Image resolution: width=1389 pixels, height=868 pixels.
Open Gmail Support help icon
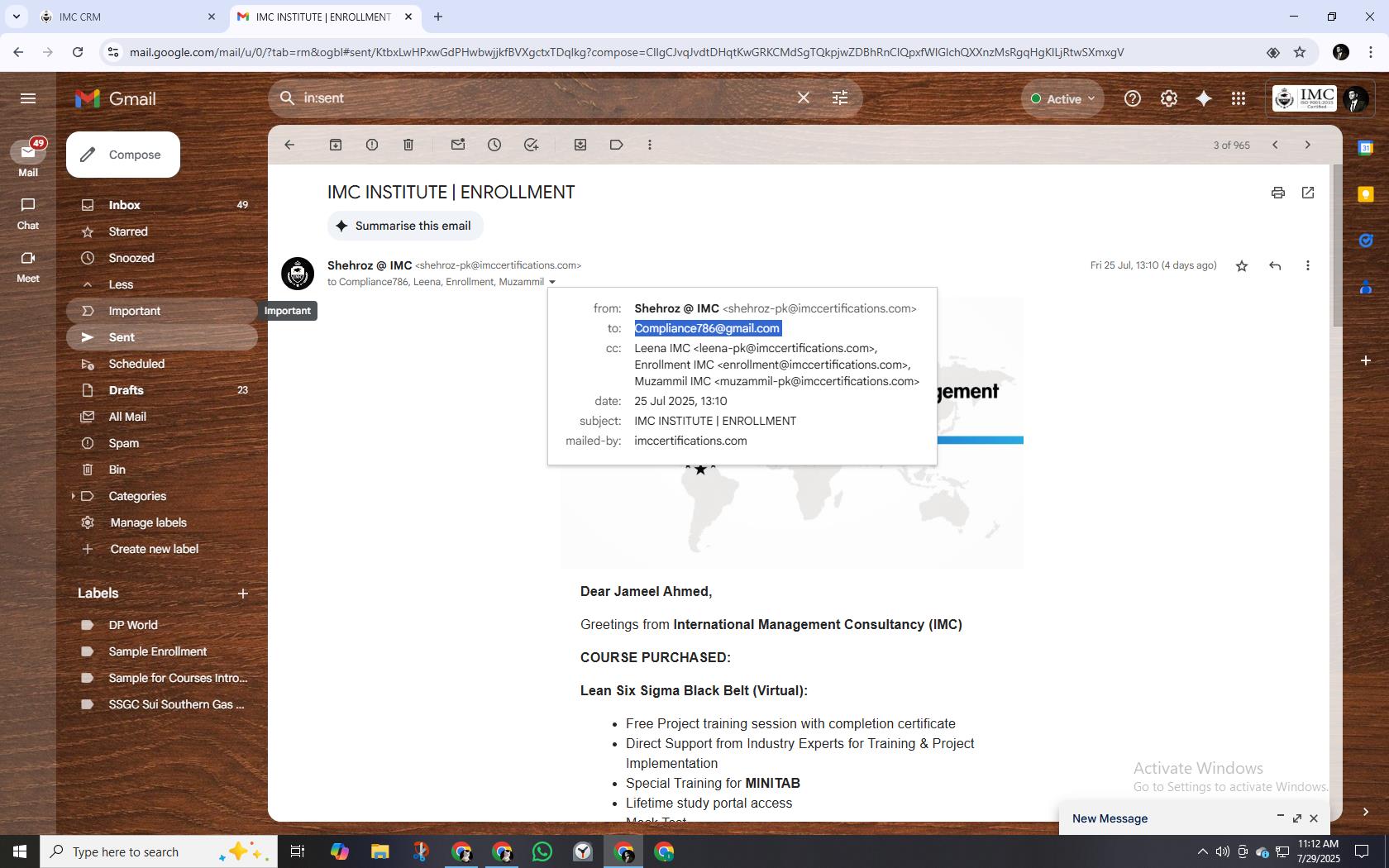click(x=1133, y=98)
